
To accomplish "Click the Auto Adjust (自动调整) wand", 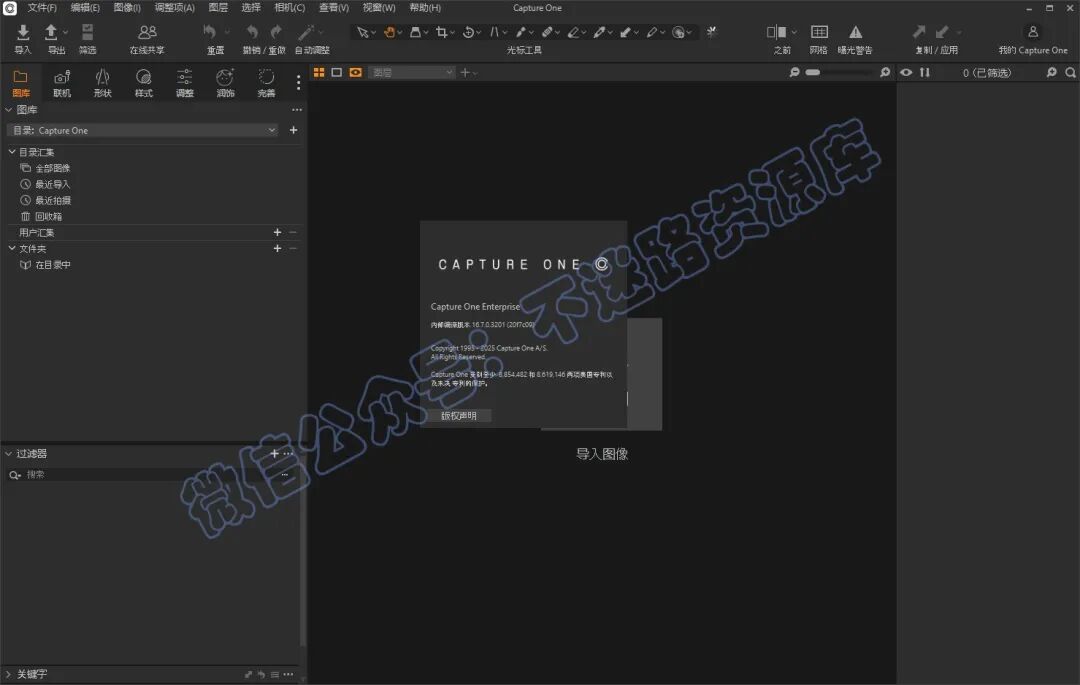I will tap(306, 32).
